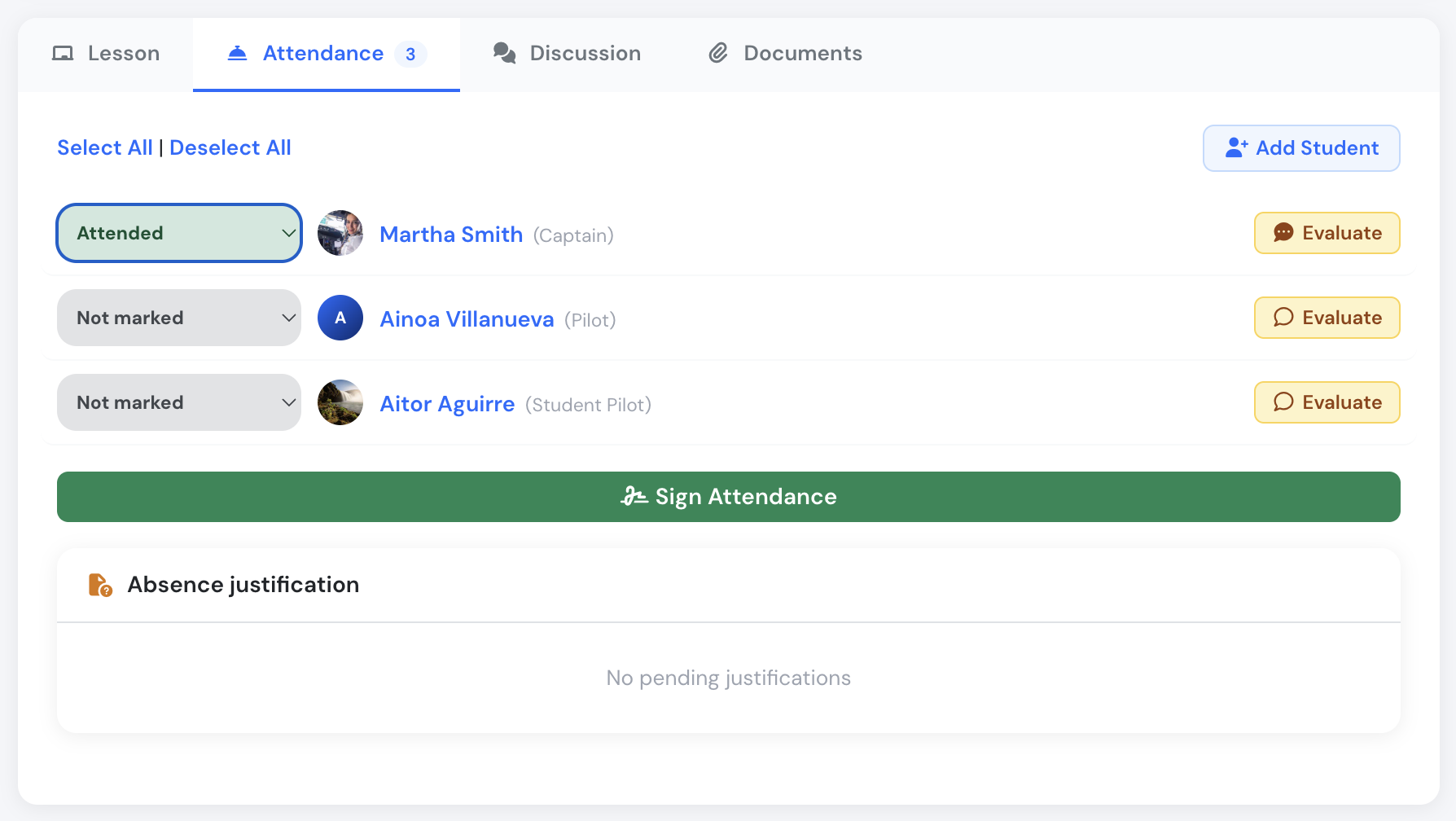Click the laptop icon on Lesson tab
1456x821 pixels.
(x=63, y=54)
